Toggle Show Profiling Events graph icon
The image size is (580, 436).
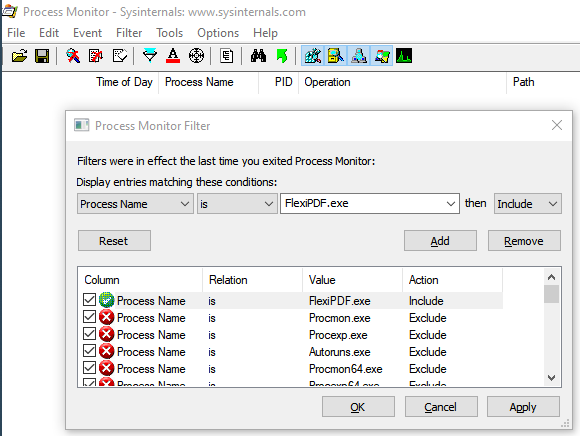click(404, 56)
